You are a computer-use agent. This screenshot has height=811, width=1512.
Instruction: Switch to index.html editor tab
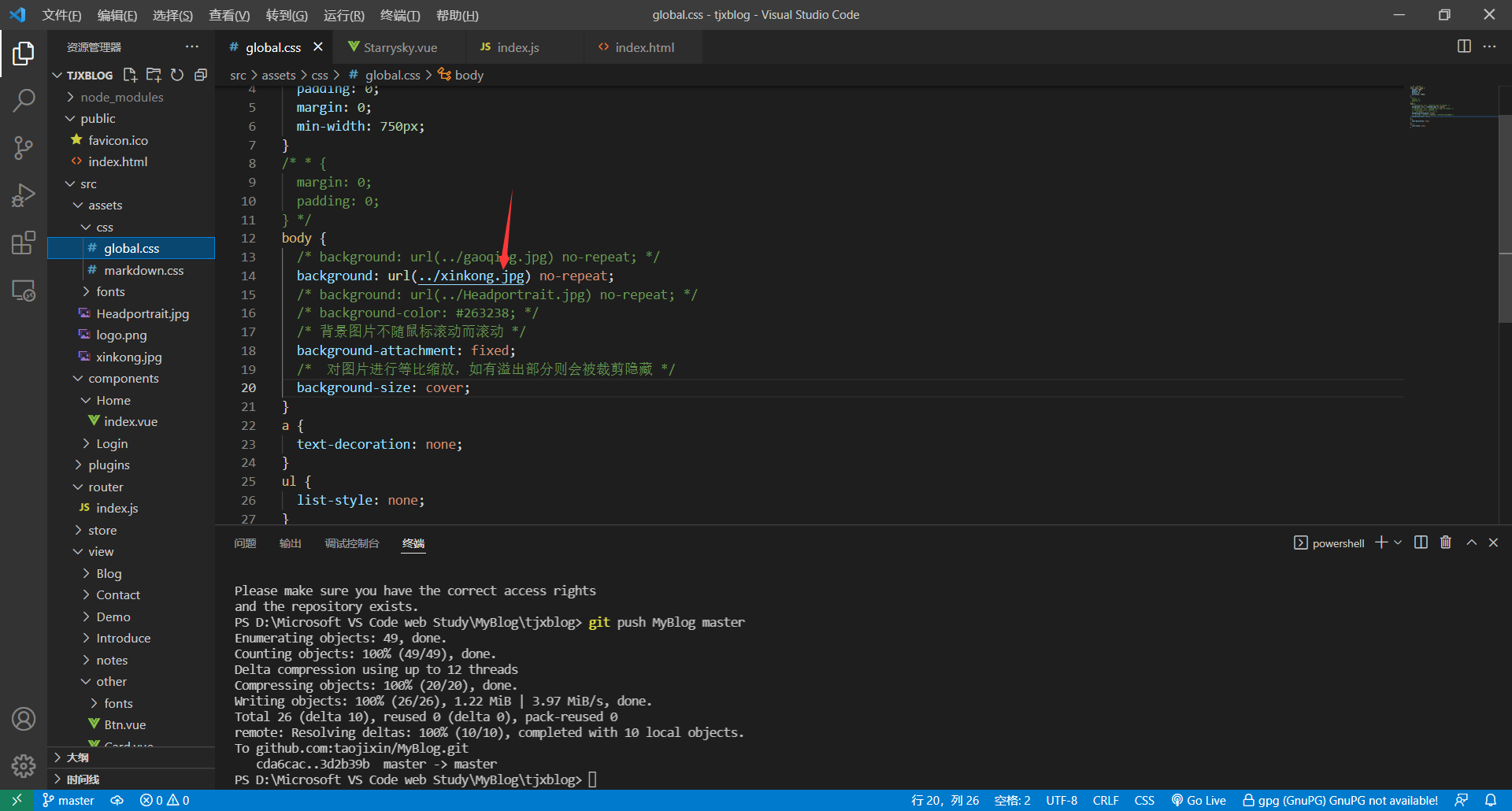pos(644,47)
